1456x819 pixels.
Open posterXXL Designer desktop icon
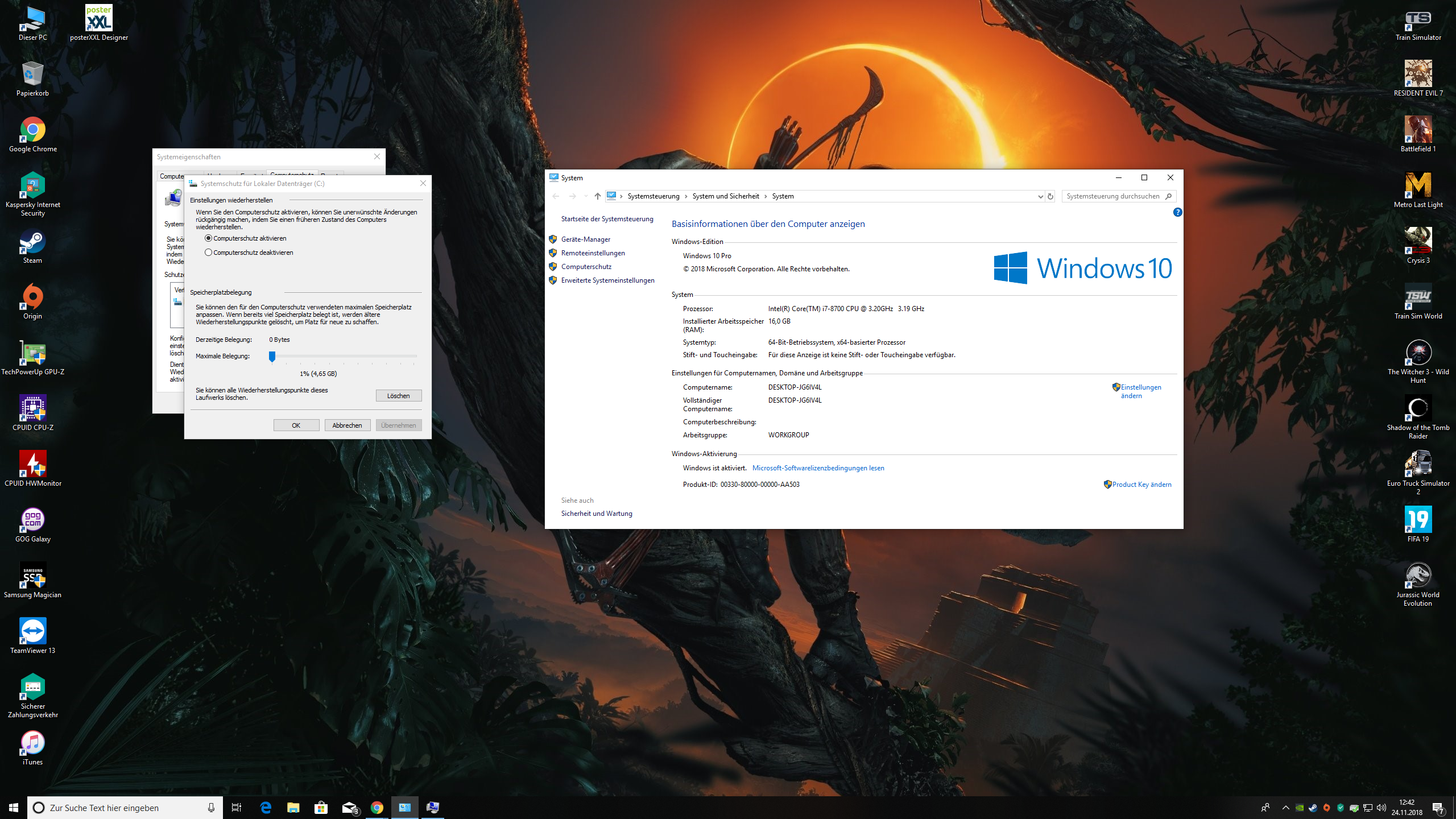click(x=99, y=23)
